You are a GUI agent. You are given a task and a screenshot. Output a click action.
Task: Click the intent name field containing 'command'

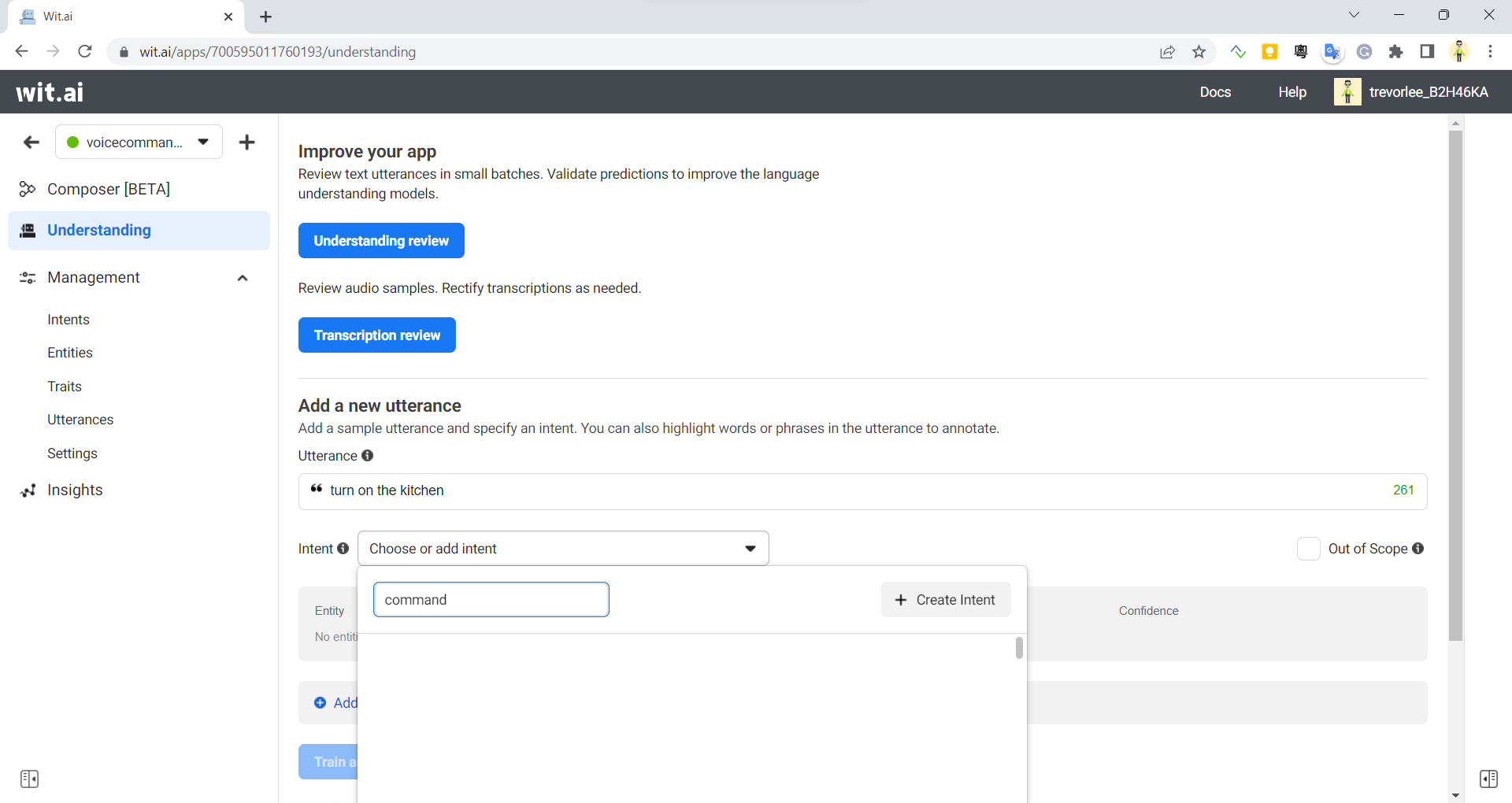tap(491, 599)
